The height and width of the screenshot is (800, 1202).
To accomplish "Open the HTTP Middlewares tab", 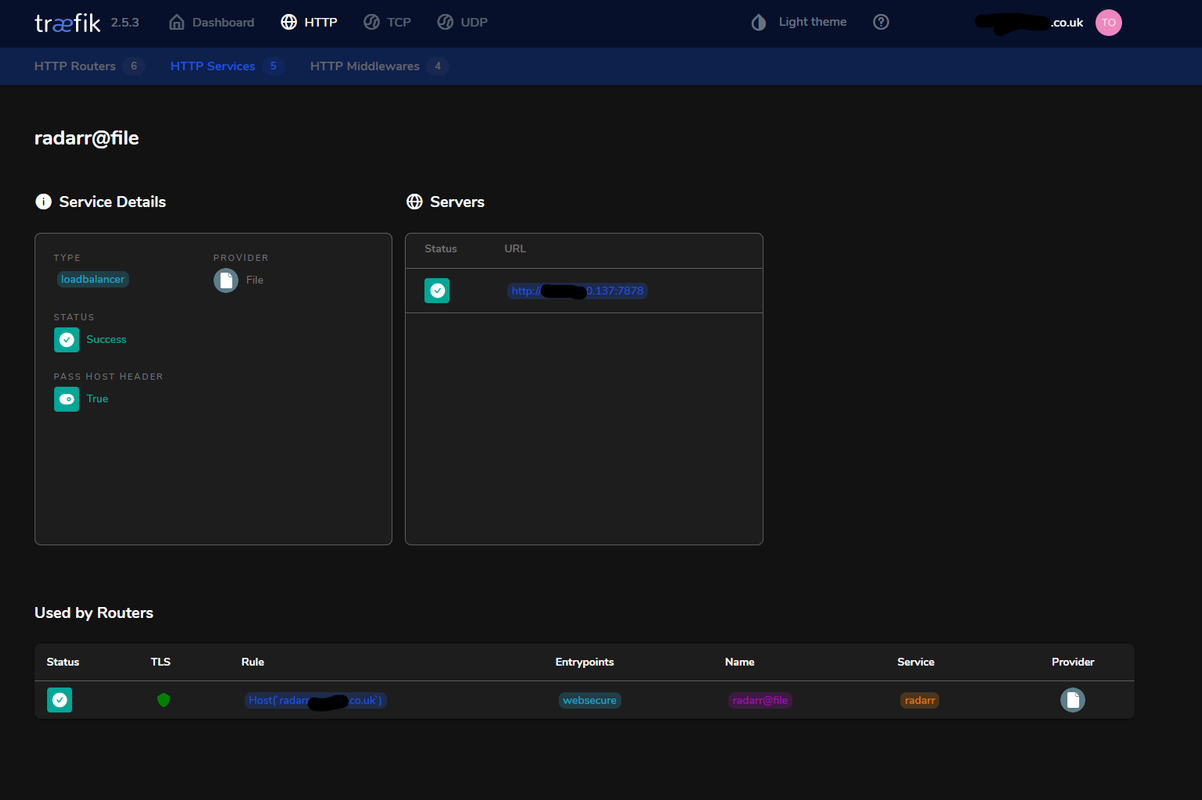I will tap(379, 66).
